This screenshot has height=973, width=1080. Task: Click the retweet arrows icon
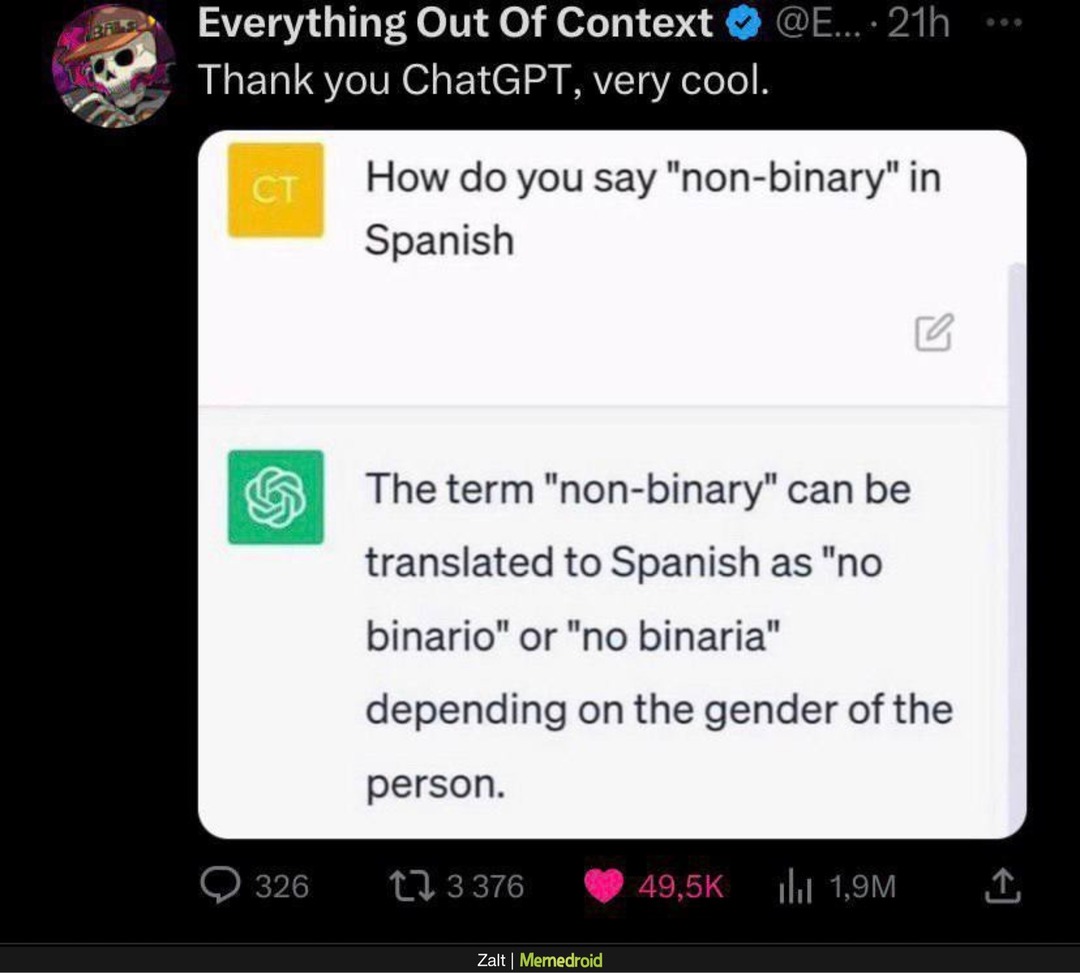click(411, 886)
